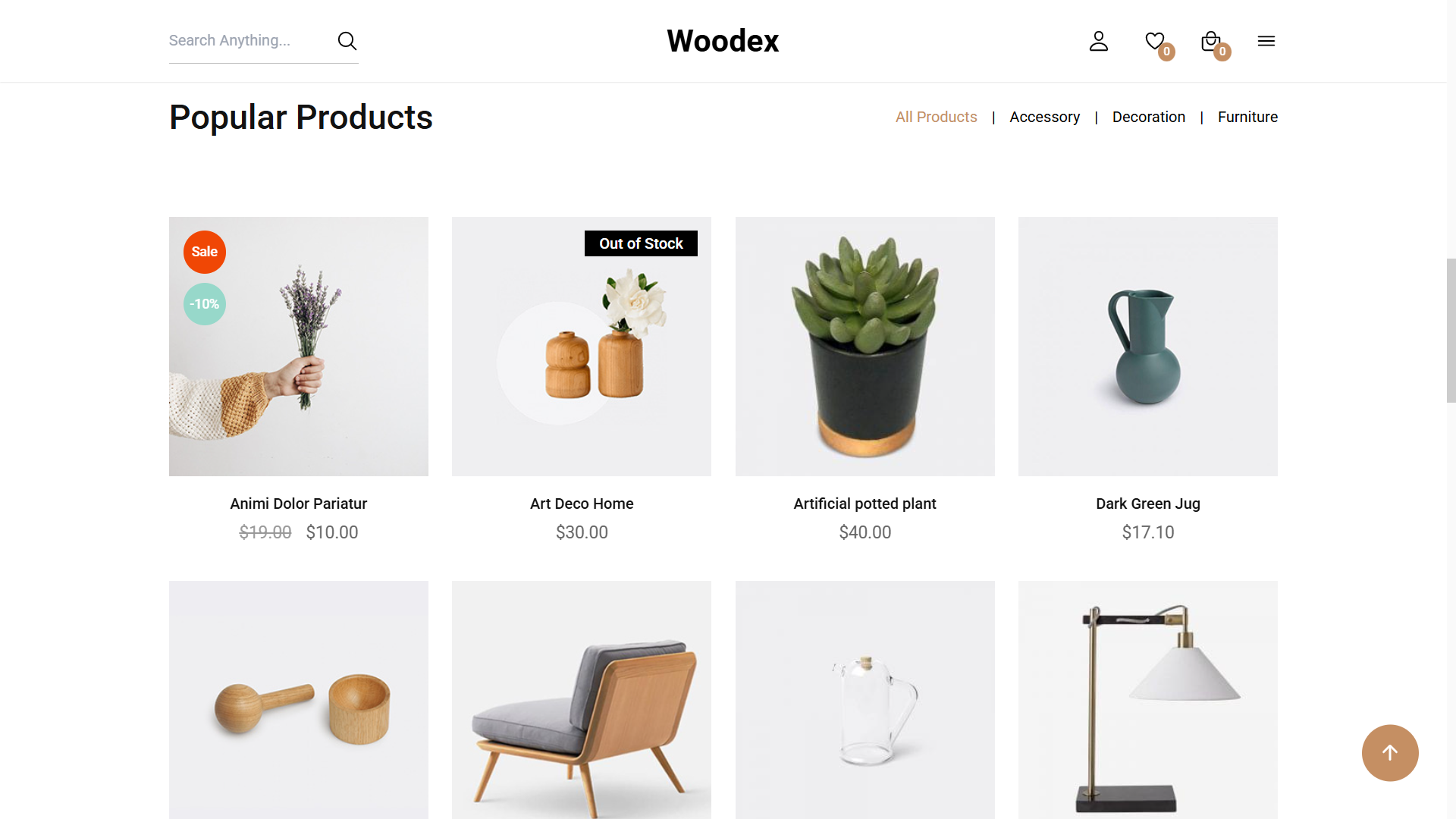Open the Animi Dolor Pariatur product link
This screenshot has width=1456, height=819.
coord(298,504)
